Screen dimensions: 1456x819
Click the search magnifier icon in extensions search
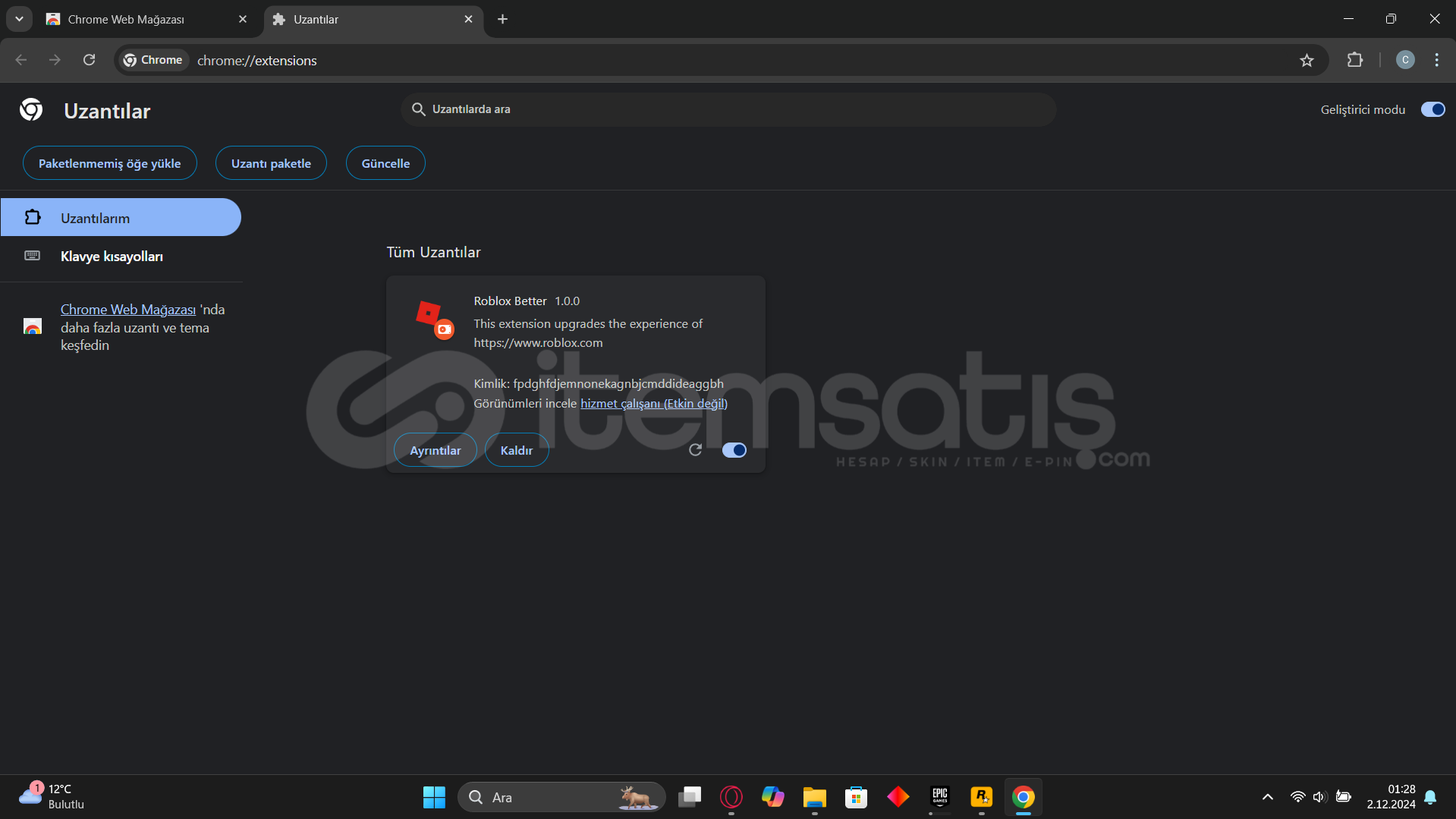point(418,109)
